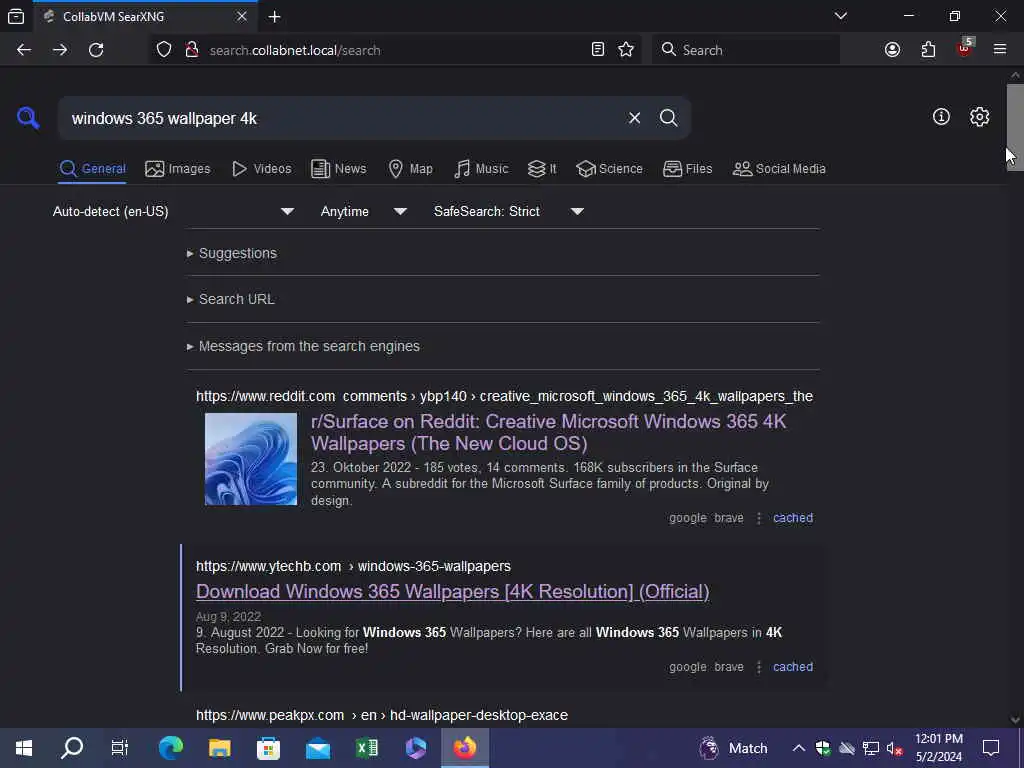
Task: Click the page vertical scrollbar thumb
Action: 1014,127
